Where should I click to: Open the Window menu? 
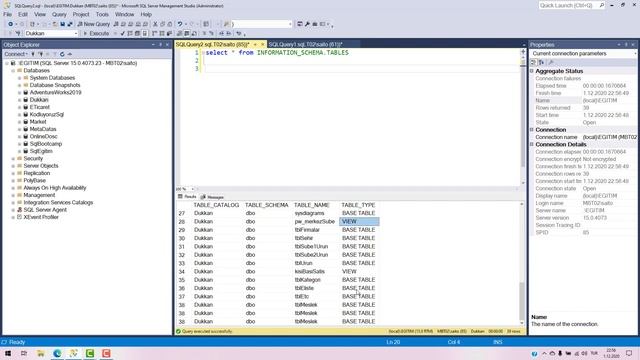pos(124,14)
